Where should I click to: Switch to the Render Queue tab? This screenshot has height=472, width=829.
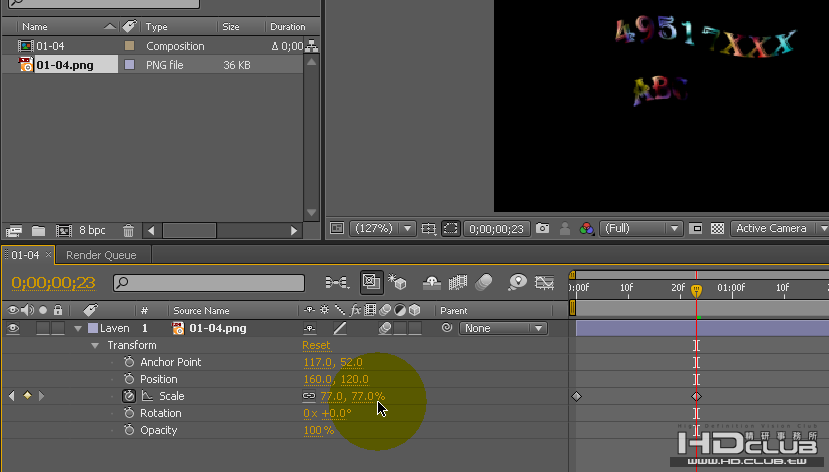click(x=101, y=255)
